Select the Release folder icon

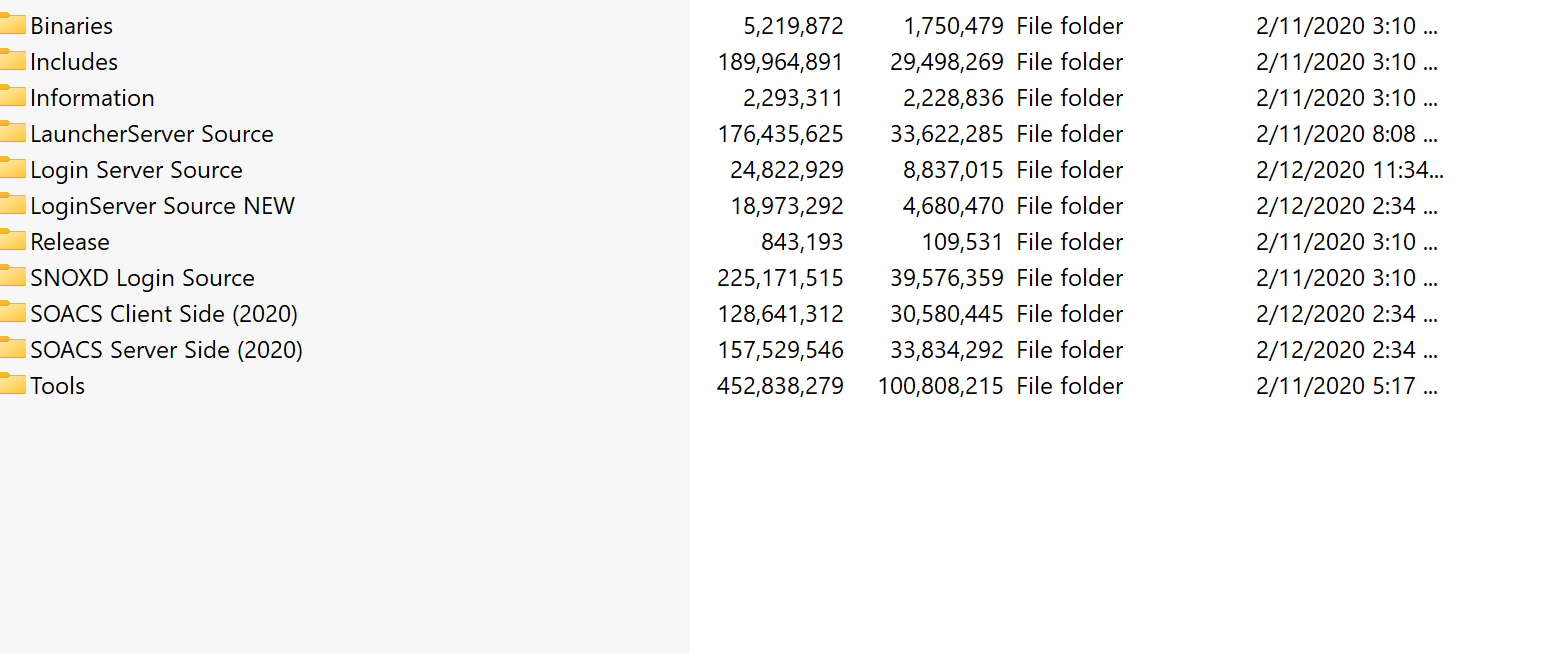(12, 242)
